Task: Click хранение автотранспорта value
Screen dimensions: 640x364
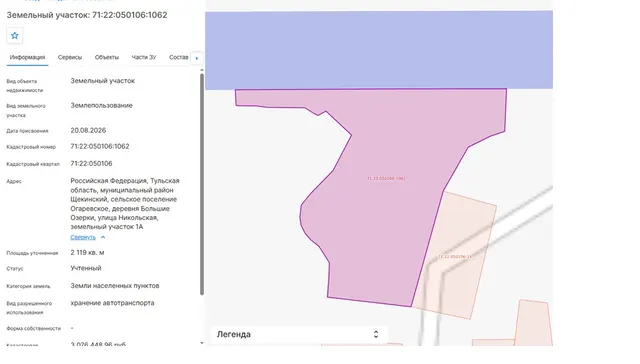Action: [112, 303]
